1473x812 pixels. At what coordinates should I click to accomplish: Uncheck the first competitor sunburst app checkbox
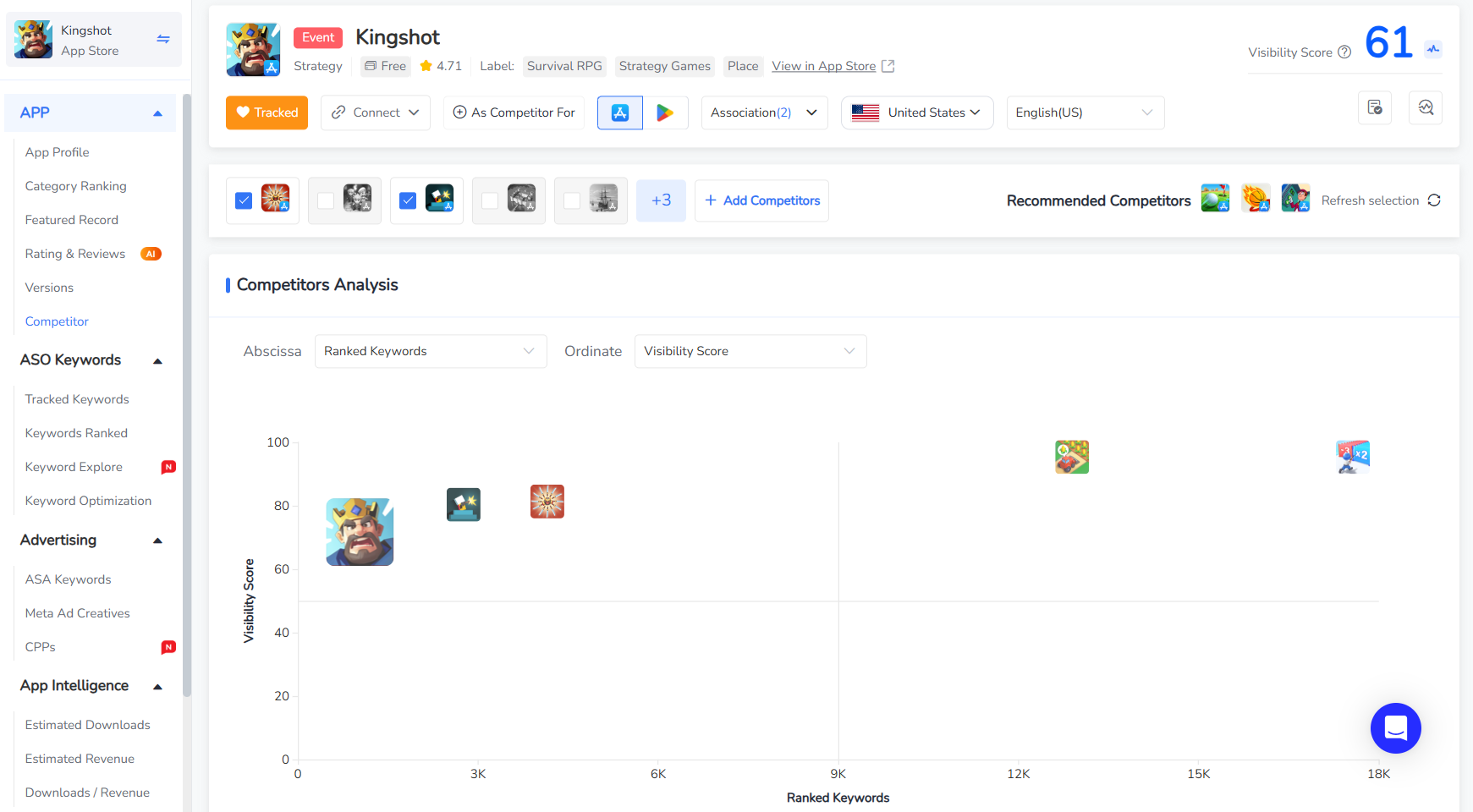coord(244,200)
